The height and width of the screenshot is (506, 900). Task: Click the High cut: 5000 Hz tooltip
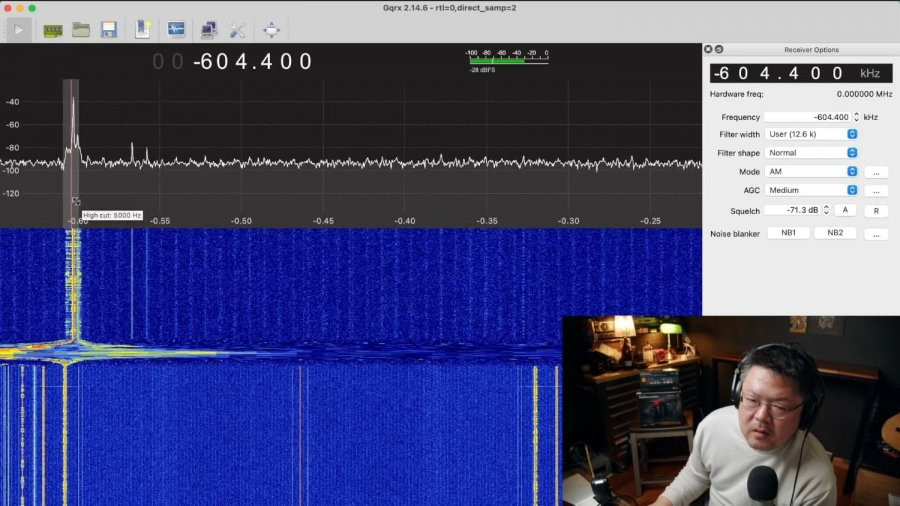(112, 216)
